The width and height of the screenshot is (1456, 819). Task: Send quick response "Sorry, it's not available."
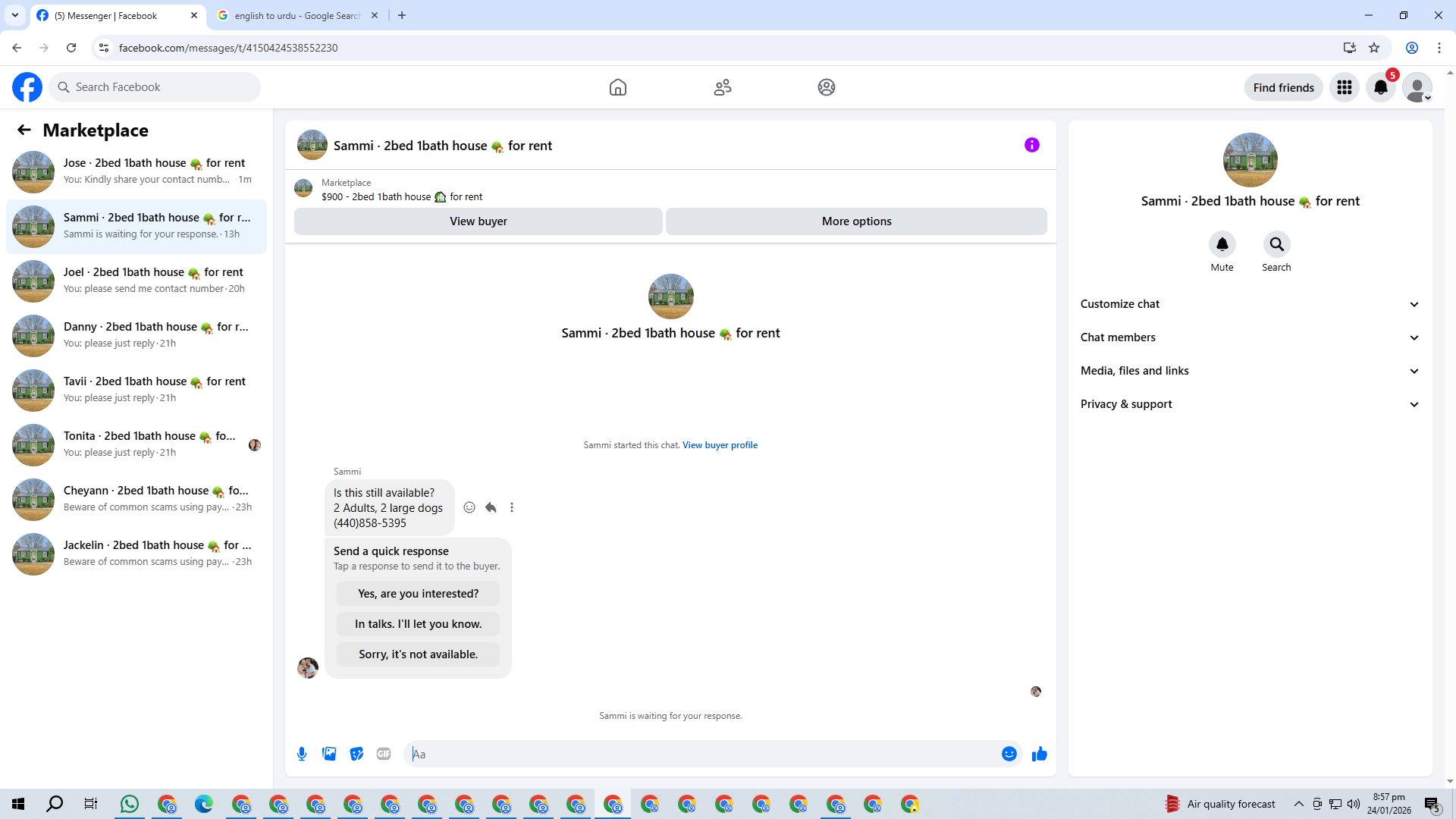coord(418,654)
